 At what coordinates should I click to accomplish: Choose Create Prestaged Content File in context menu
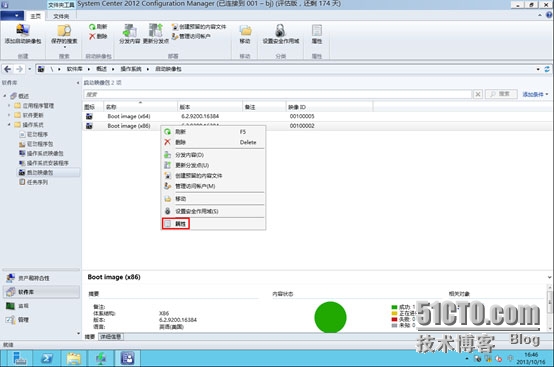tap(213, 176)
